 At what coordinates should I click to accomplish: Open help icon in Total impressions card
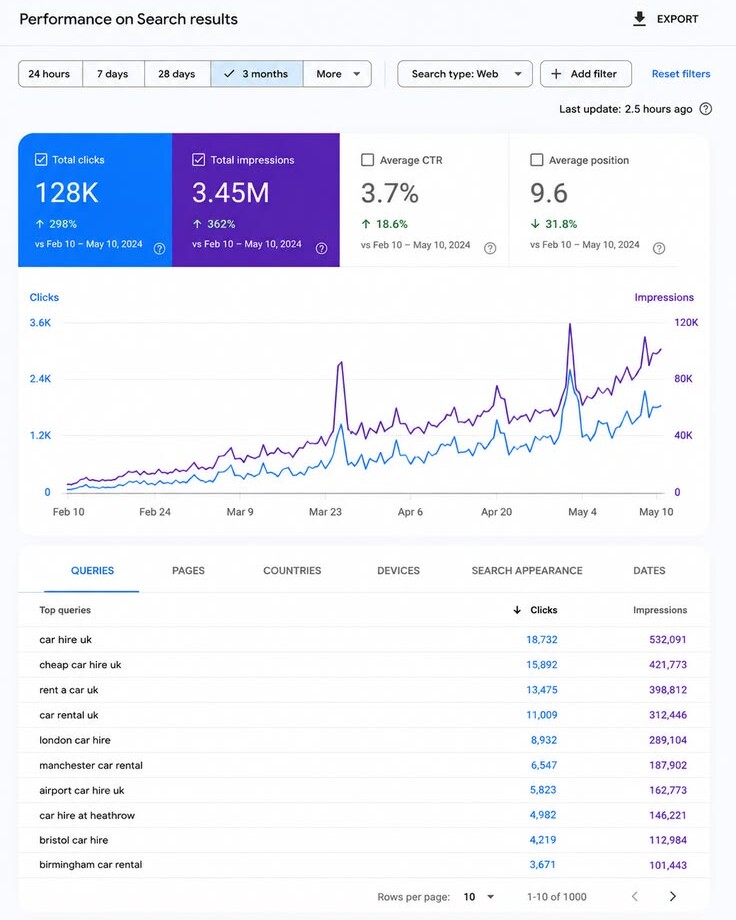tap(321, 248)
